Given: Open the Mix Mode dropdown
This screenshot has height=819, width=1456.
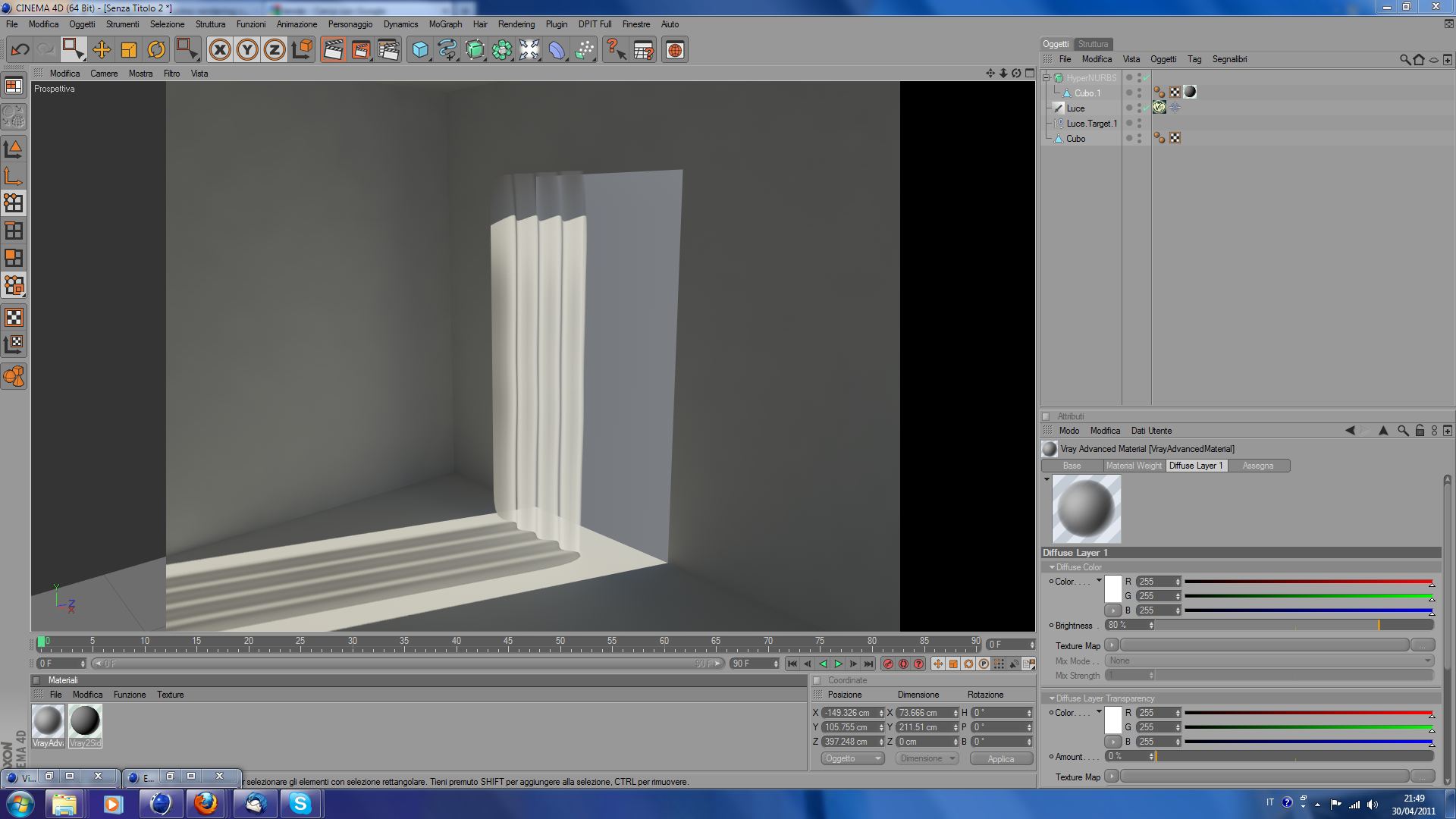Looking at the screenshot, I should click(1269, 661).
